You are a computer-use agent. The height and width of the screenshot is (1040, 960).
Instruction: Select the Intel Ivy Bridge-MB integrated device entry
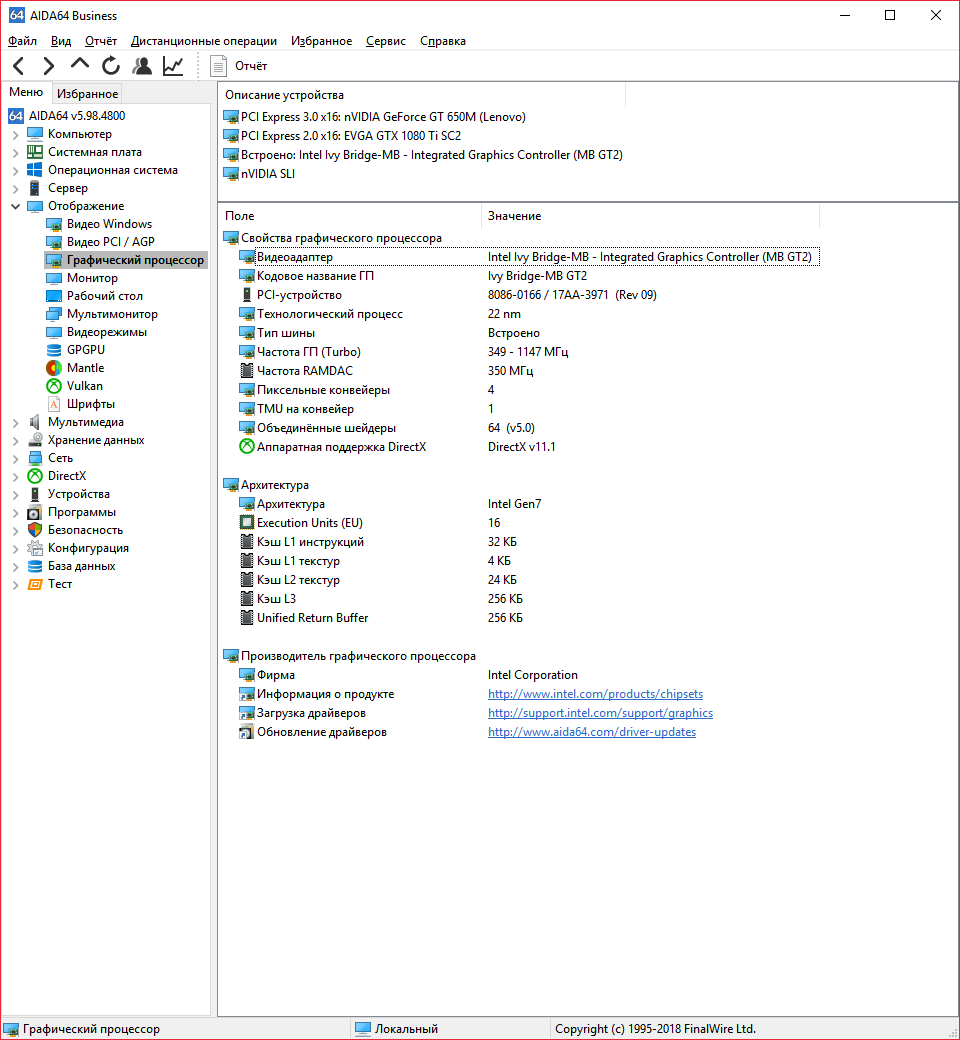[x=423, y=155]
